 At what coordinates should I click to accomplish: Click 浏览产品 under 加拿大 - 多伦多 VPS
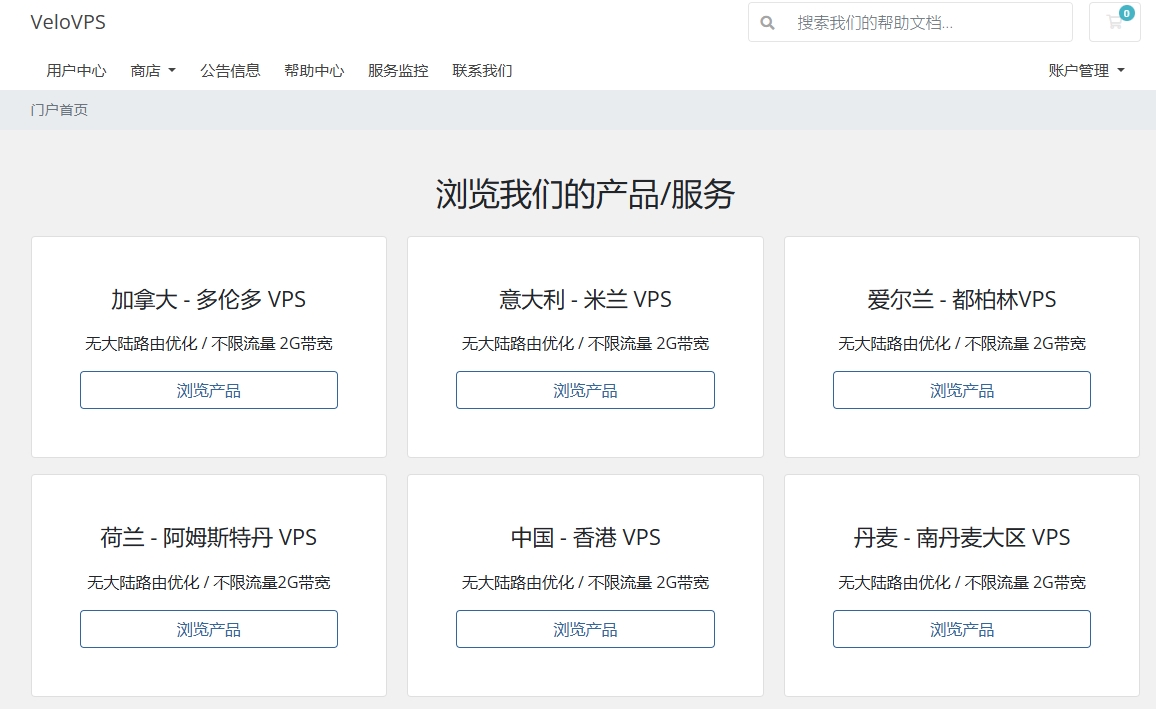coord(208,390)
